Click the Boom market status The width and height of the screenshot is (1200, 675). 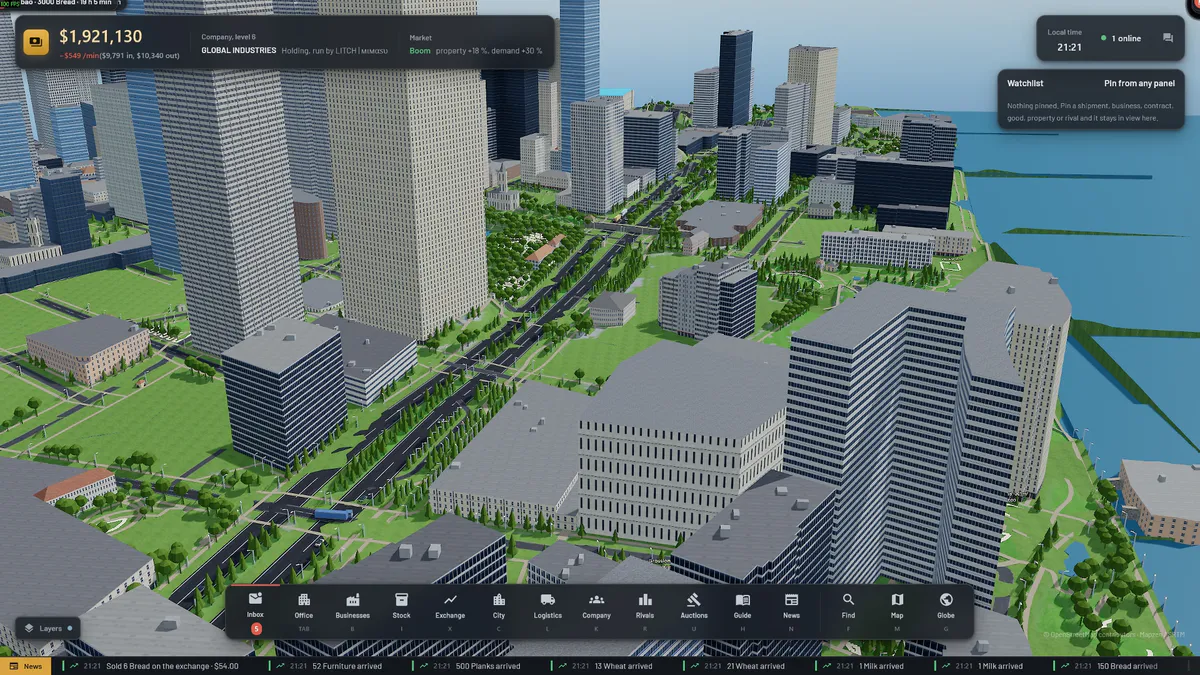[x=420, y=50]
